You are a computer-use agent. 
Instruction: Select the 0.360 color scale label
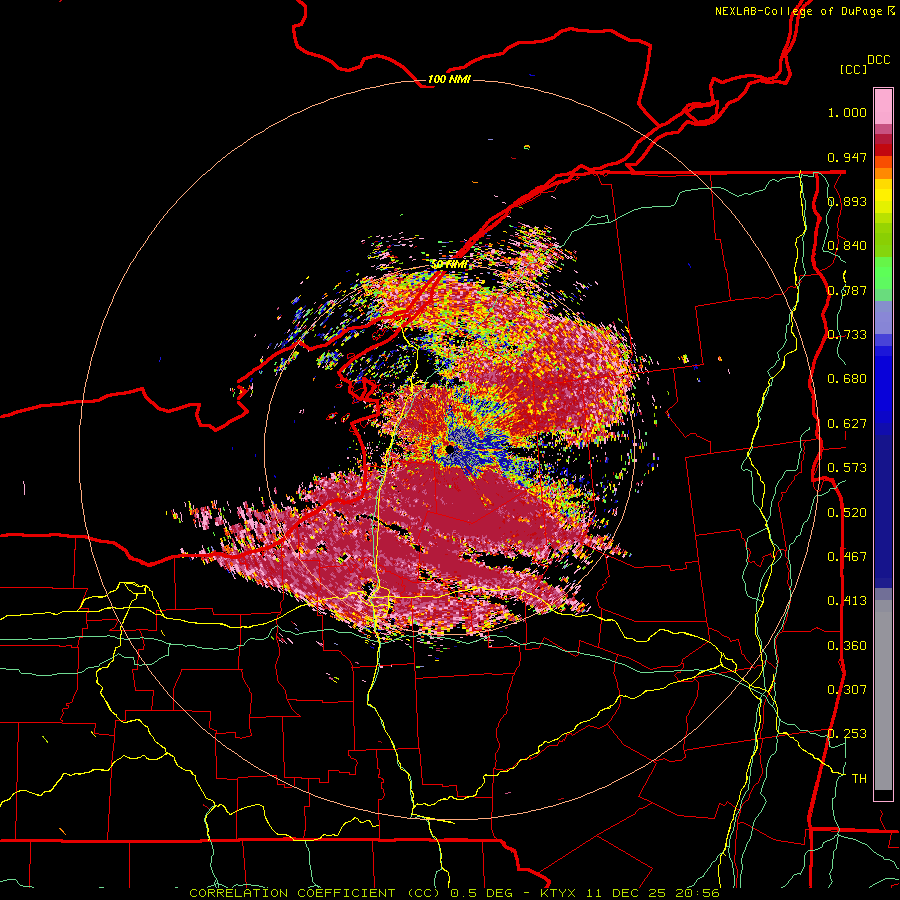click(847, 646)
